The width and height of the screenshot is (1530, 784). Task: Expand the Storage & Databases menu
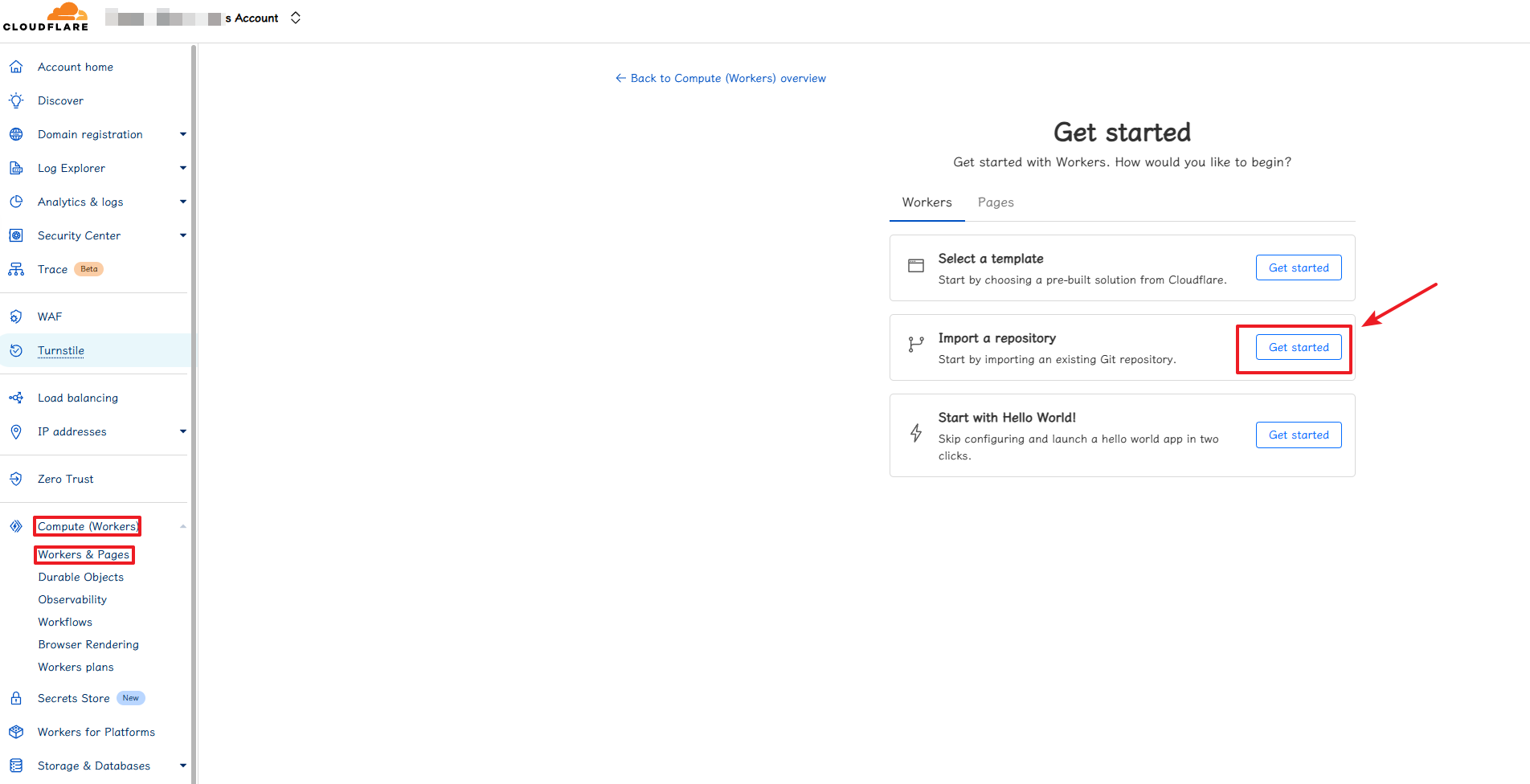coord(182,766)
